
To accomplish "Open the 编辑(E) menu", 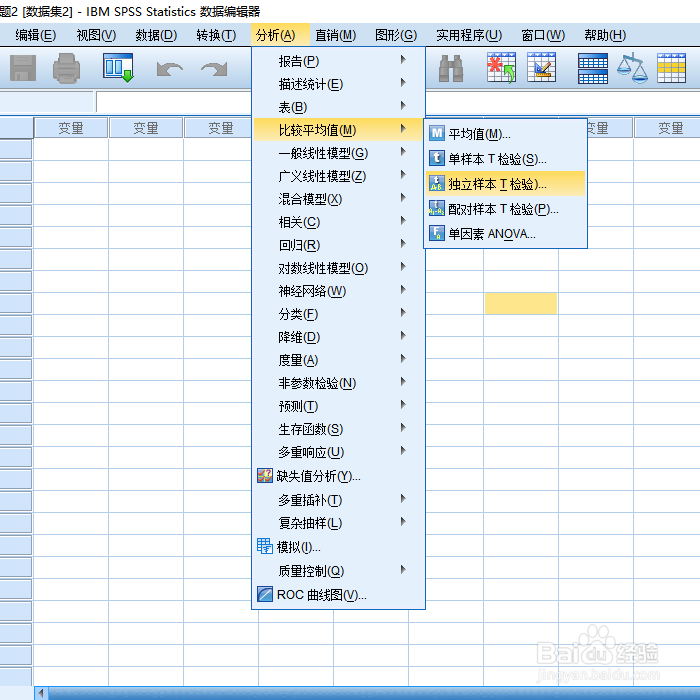I will coord(35,35).
